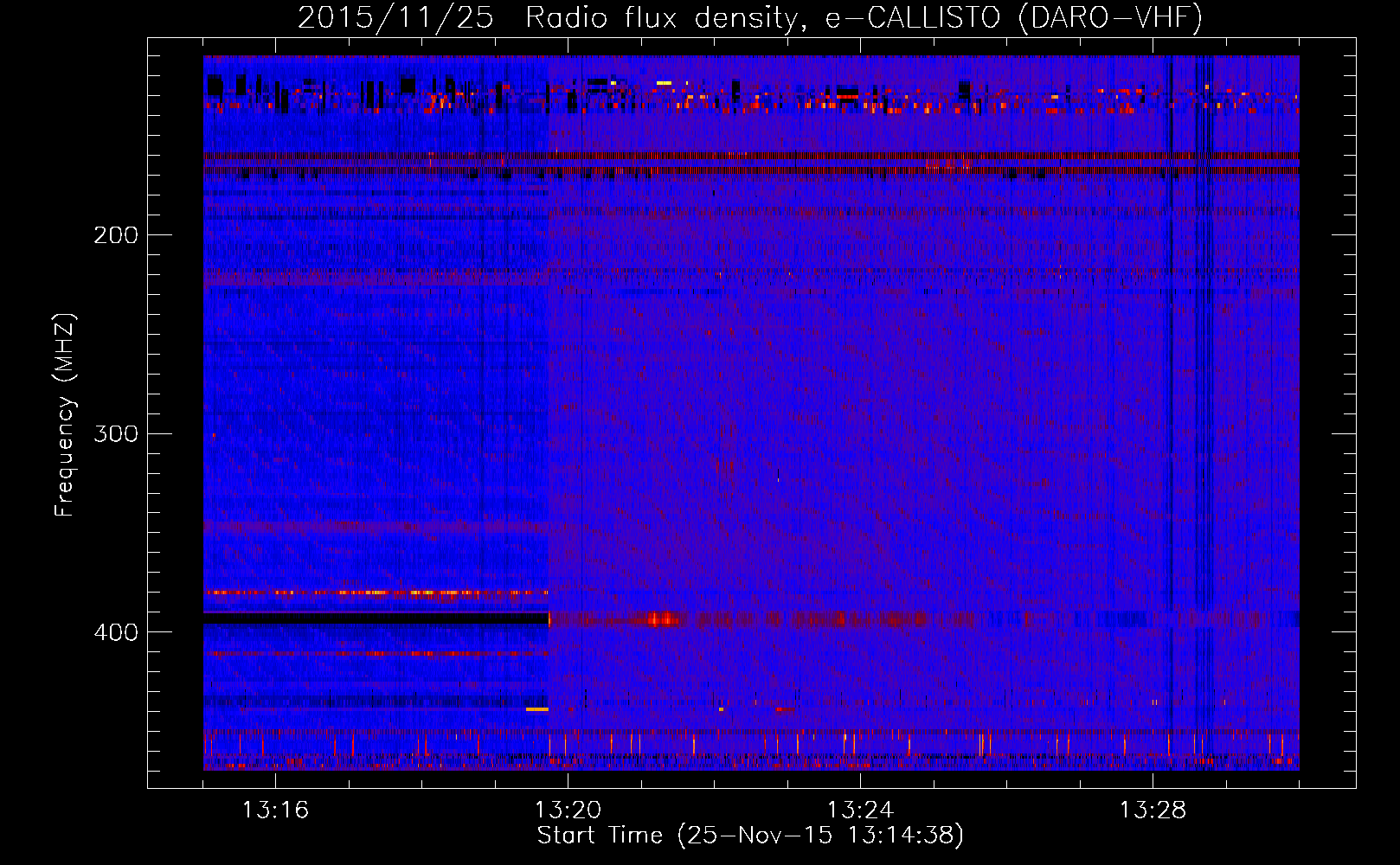Click the 13:20 time tick label
Image resolution: width=1400 pixels, height=865 pixels.
click(x=568, y=811)
